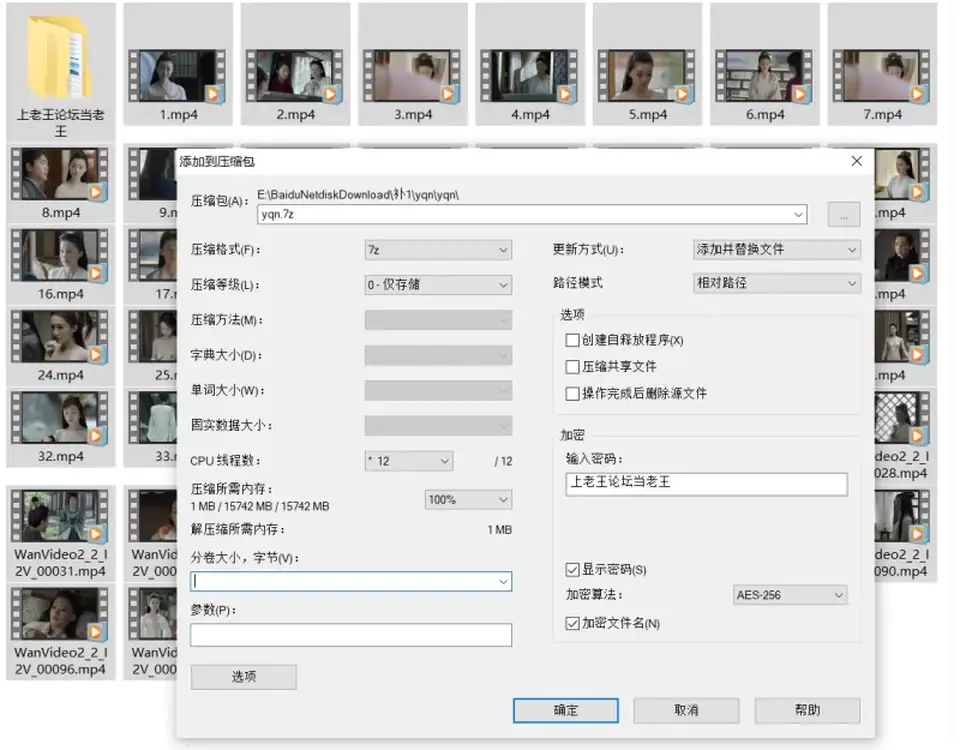
Task: Open the 压缩等级 dropdown showing 仅存储
Action: (x=438, y=285)
